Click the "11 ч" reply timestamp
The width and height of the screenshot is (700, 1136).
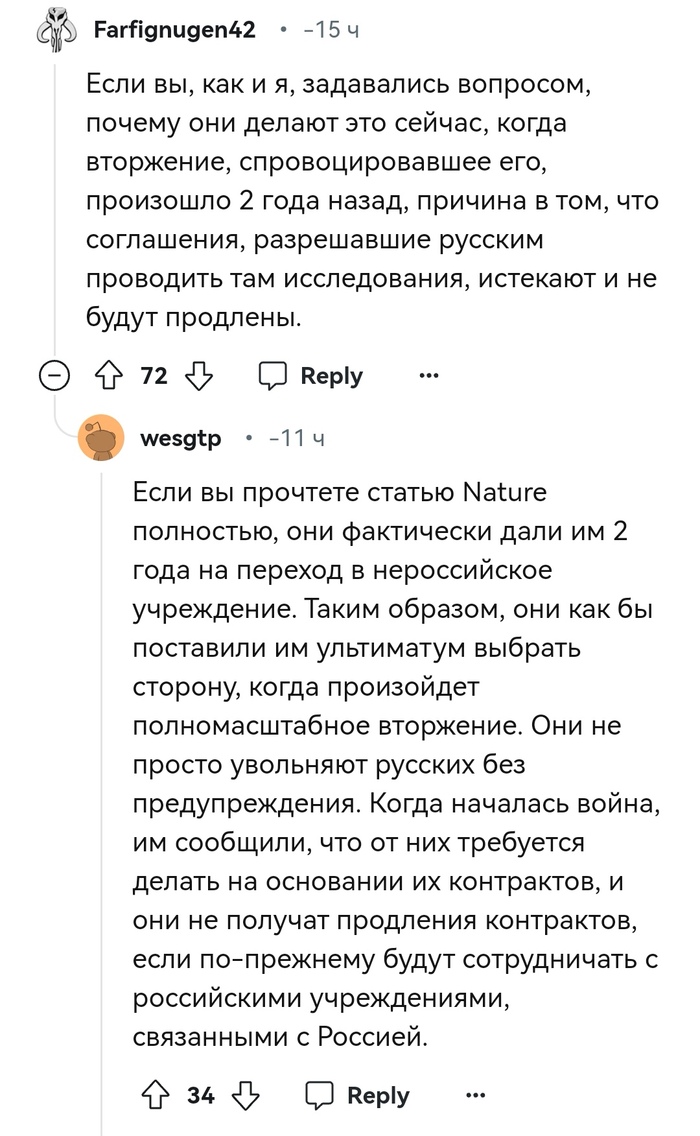pos(296,438)
